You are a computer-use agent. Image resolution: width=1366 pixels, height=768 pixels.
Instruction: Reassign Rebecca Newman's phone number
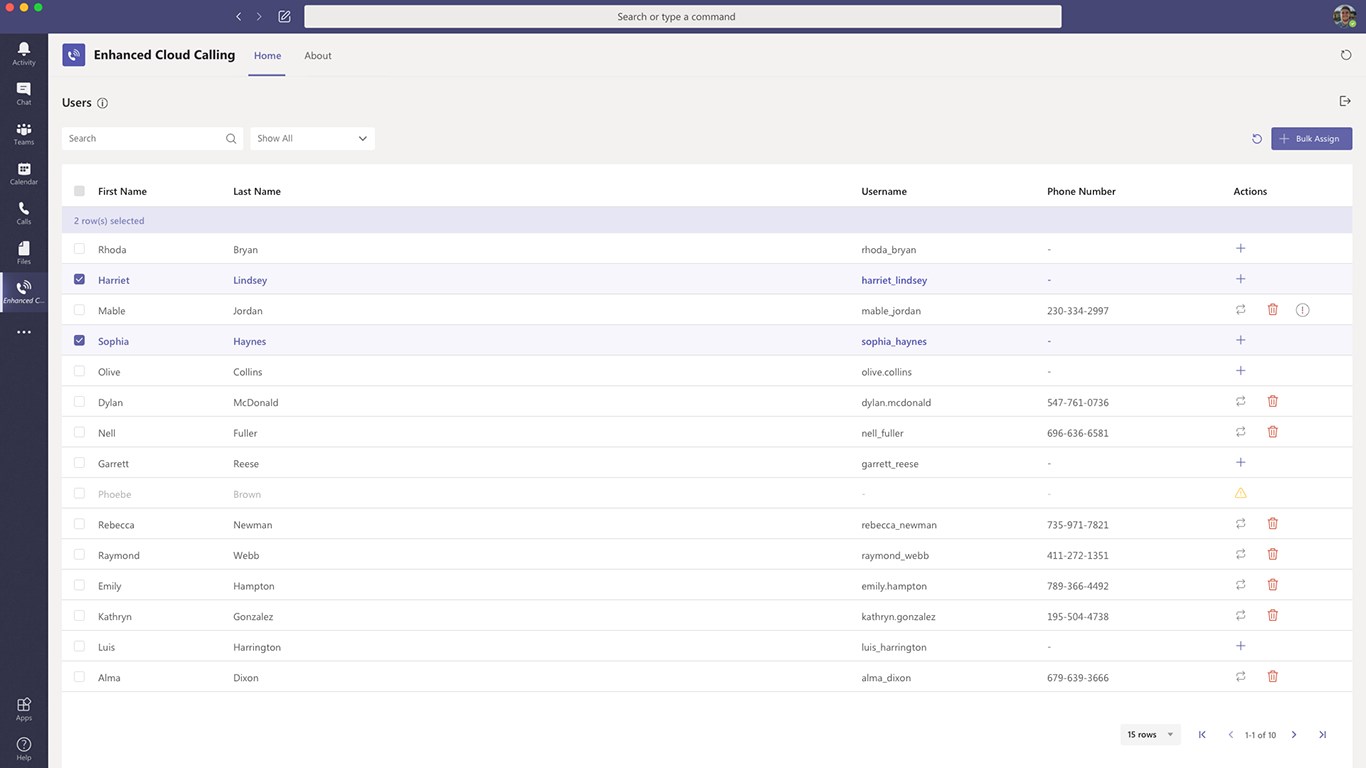point(1240,523)
